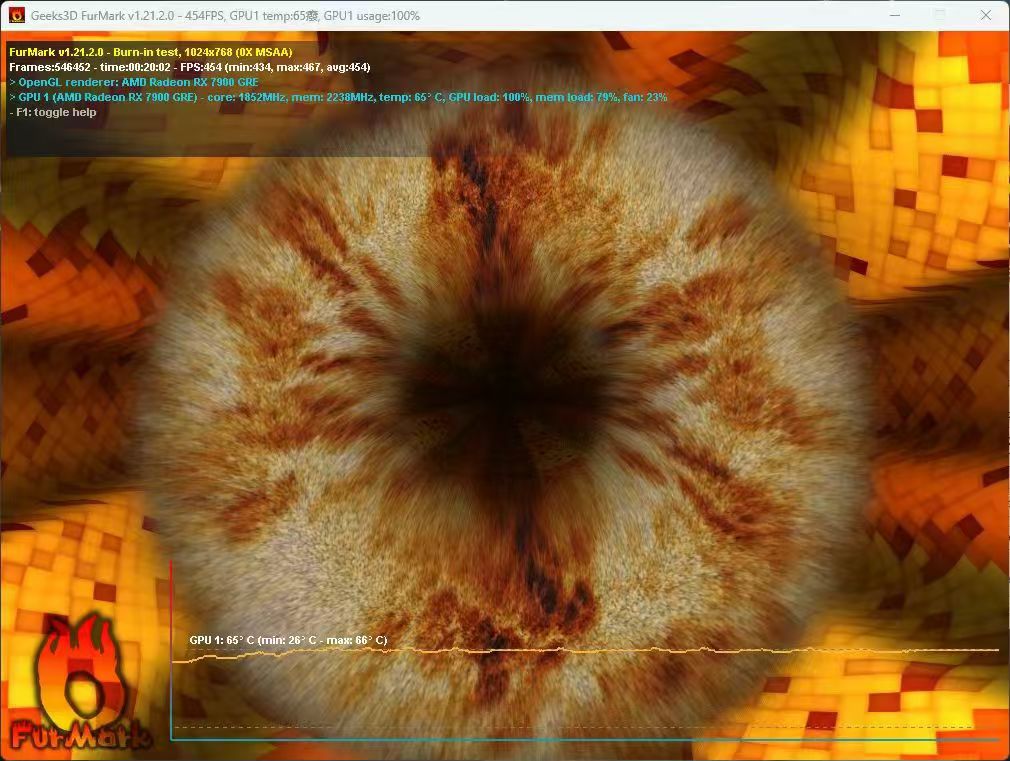The height and width of the screenshot is (761, 1010).
Task: Minimize the FurMark window
Action: click(895, 15)
